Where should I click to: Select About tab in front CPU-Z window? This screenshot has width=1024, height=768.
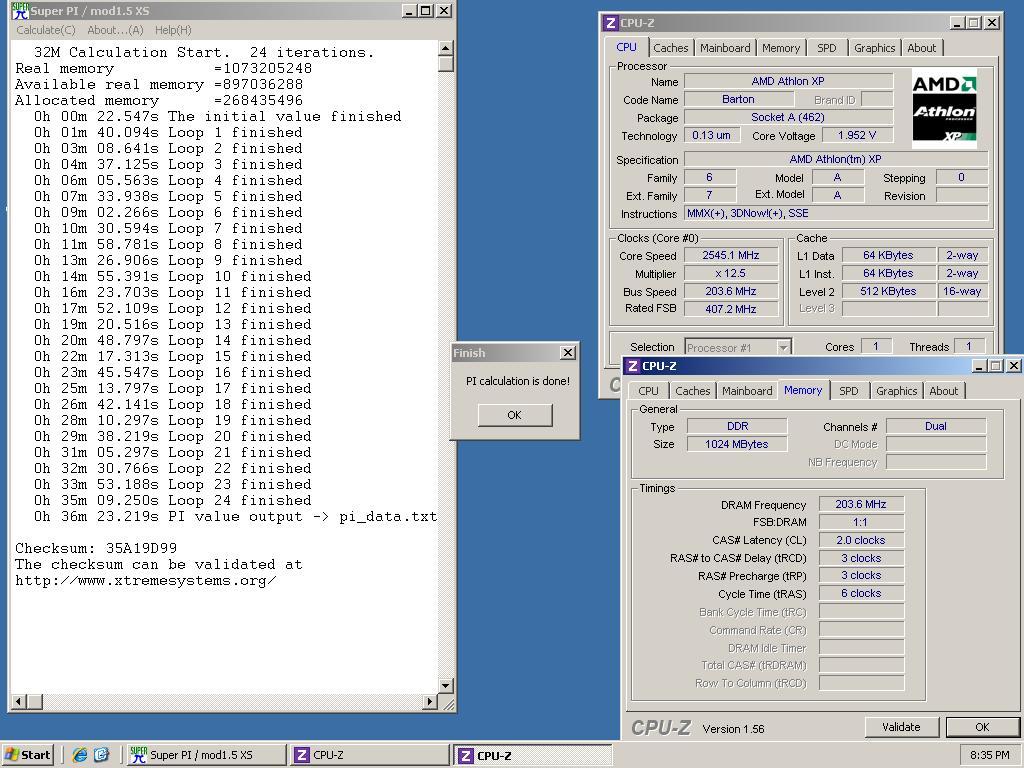click(944, 391)
